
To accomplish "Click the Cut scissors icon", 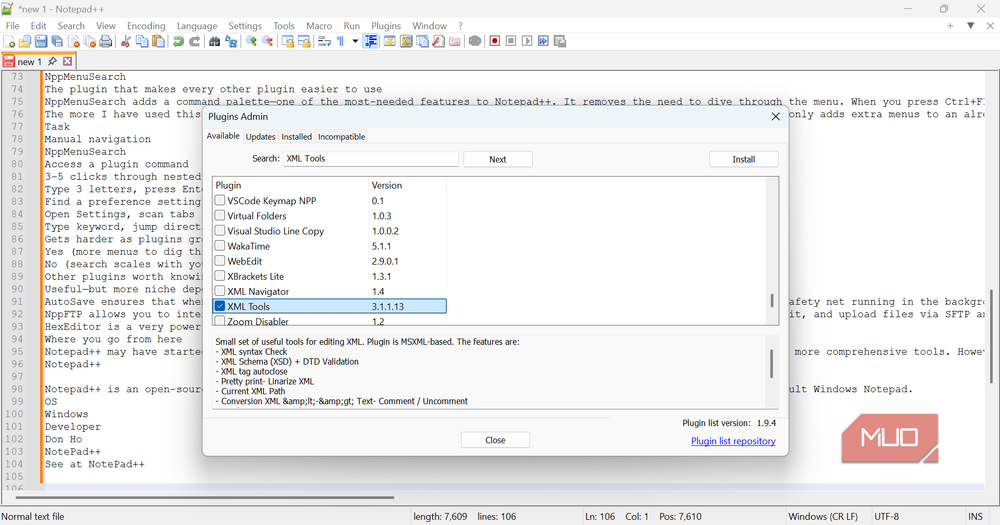I will pyautogui.click(x=126, y=41).
